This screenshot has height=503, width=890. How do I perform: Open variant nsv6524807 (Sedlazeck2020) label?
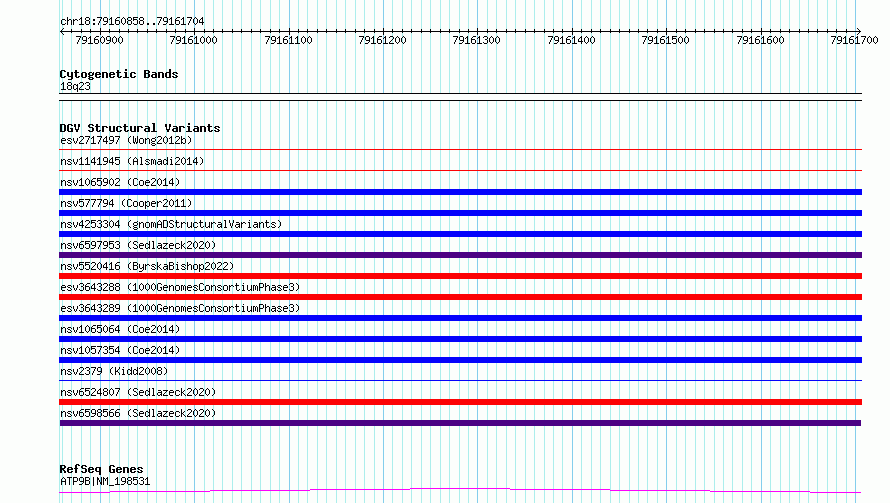point(138,392)
